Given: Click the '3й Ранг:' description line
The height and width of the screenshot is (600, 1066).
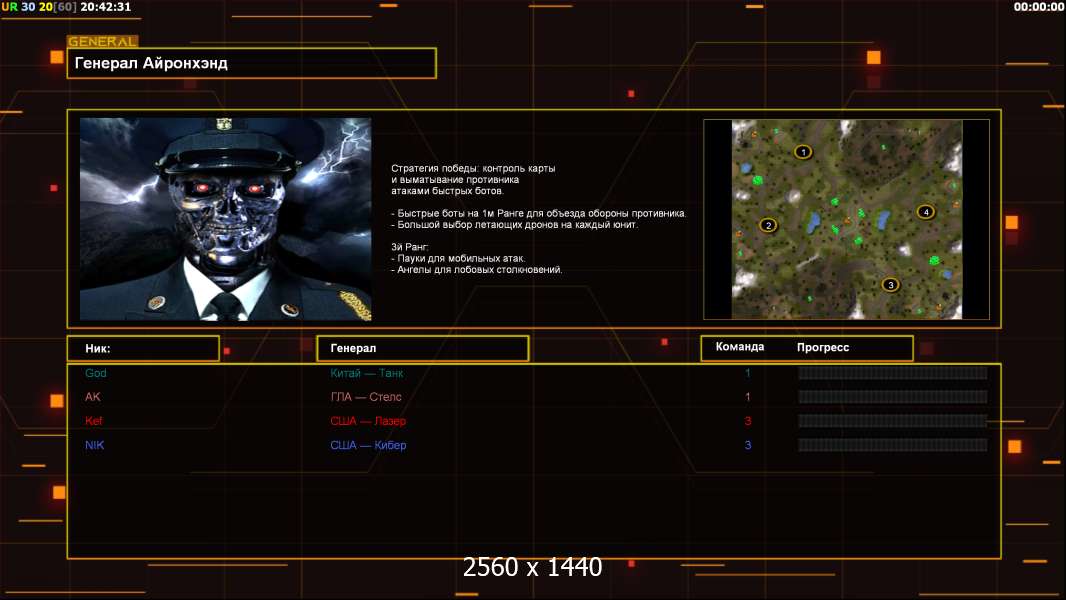Looking at the screenshot, I should 409,247.
